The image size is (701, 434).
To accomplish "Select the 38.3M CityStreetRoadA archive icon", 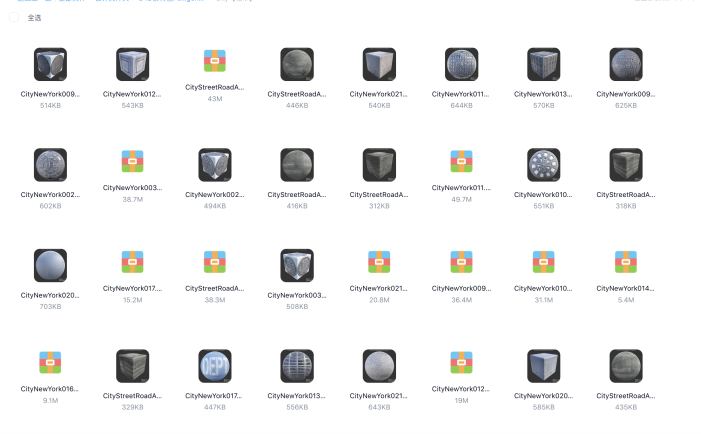I will click(x=215, y=262).
